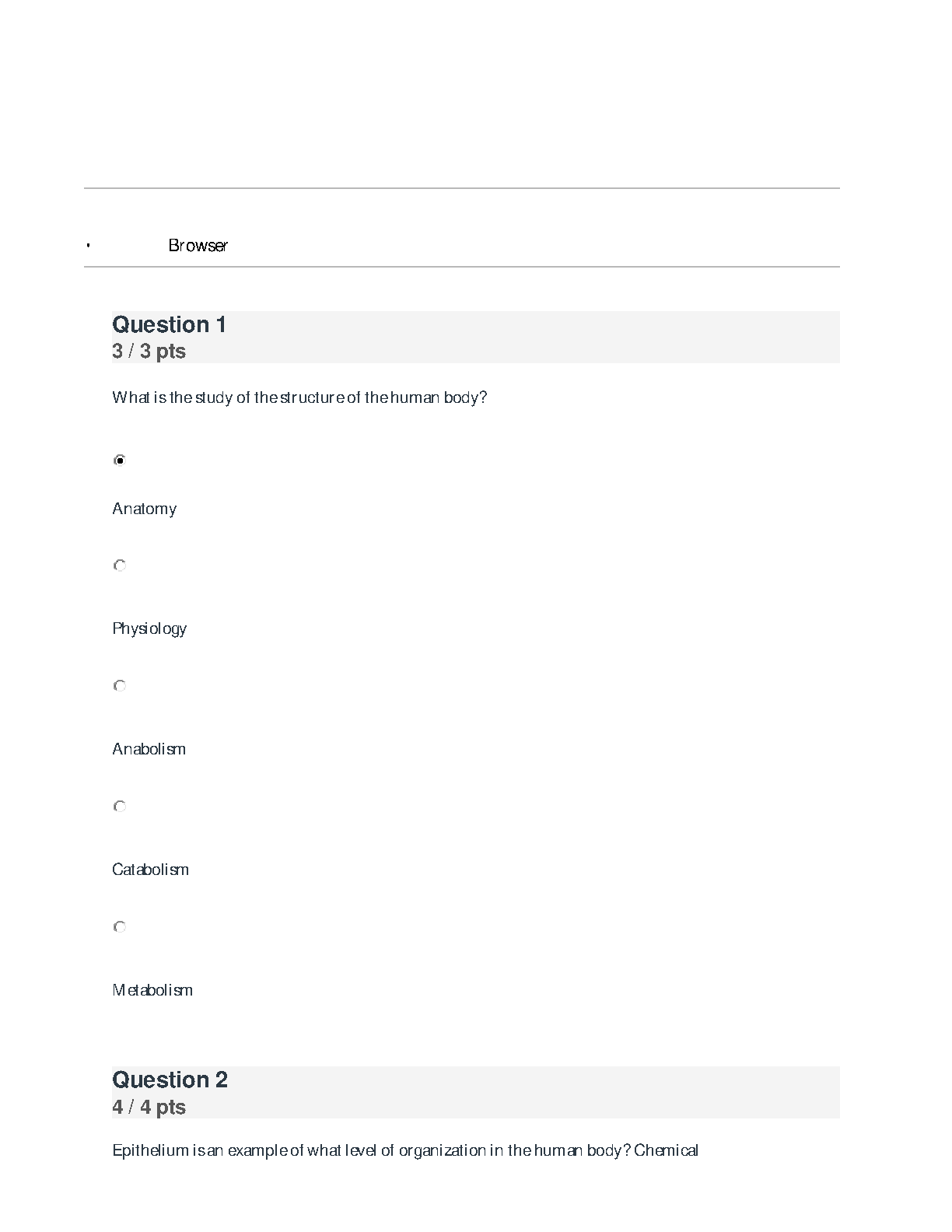Pick the Catabolism radio option
Image resolution: width=952 pixels, height=1232 pixels.
pyautogui.click(x=120, y=807)
